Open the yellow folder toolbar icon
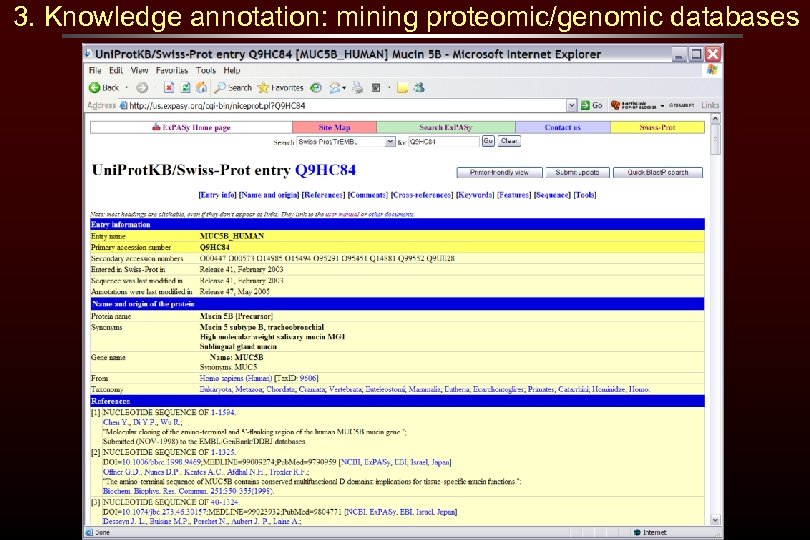810x540 pixels. point(402,88)
